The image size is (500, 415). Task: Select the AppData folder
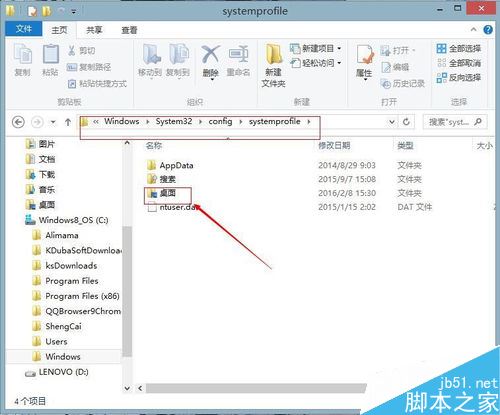pos(170,165)
